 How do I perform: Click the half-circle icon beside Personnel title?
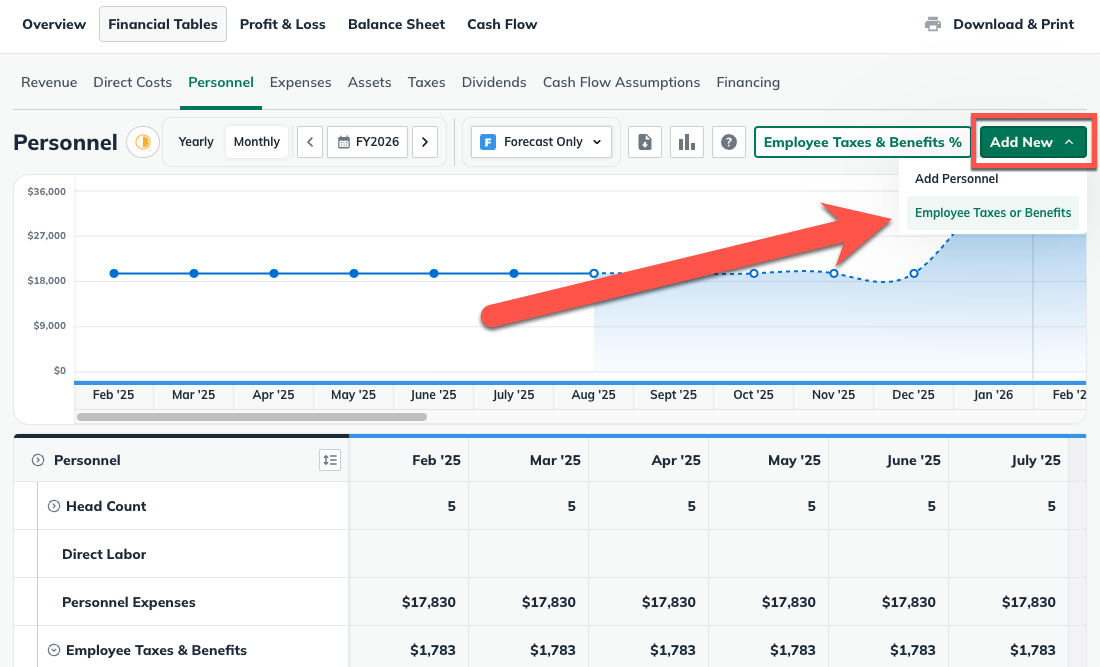pos(143,142)
